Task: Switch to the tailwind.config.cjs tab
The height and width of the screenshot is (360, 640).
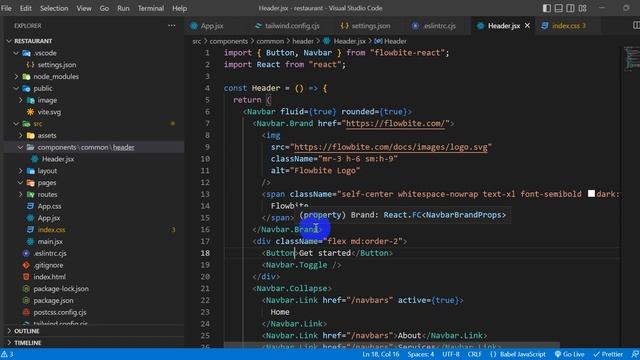Action: pos(287,26)
